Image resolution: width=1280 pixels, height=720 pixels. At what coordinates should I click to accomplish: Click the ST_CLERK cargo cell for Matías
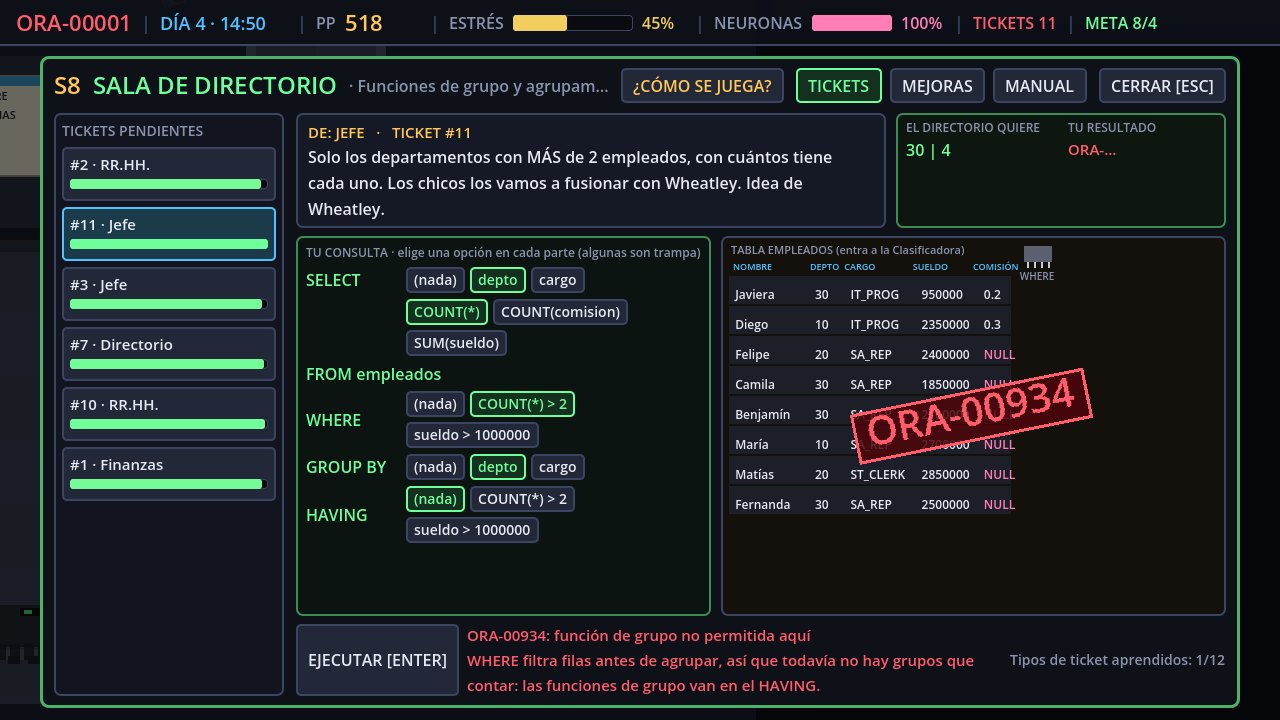877,474
